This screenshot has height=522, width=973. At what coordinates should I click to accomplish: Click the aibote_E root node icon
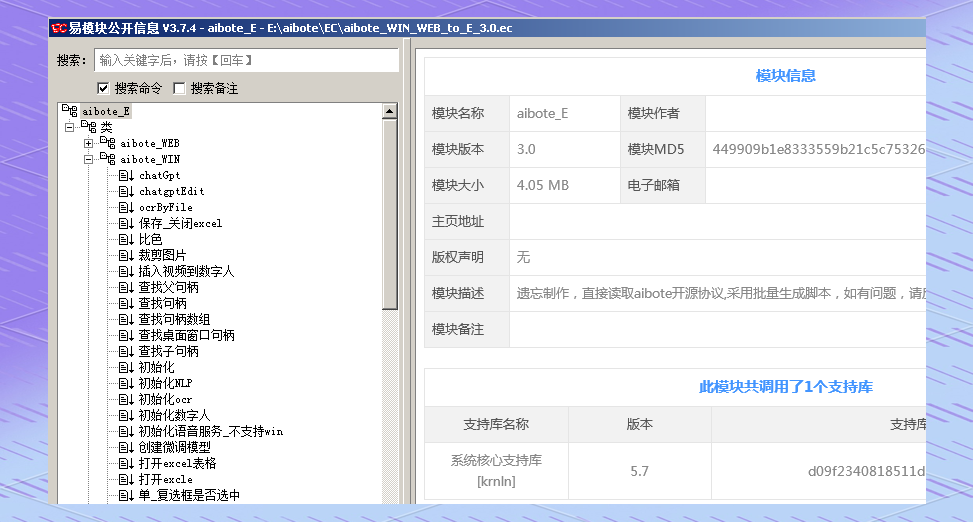point(70,110)
